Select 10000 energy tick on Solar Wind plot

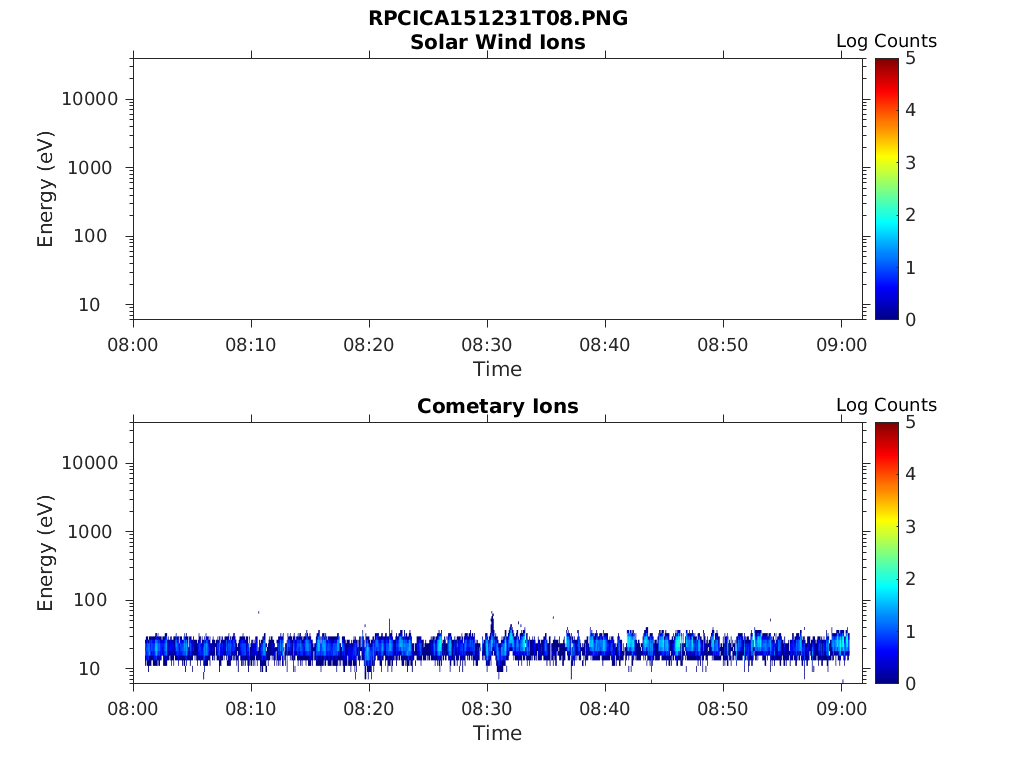[90, 99]
